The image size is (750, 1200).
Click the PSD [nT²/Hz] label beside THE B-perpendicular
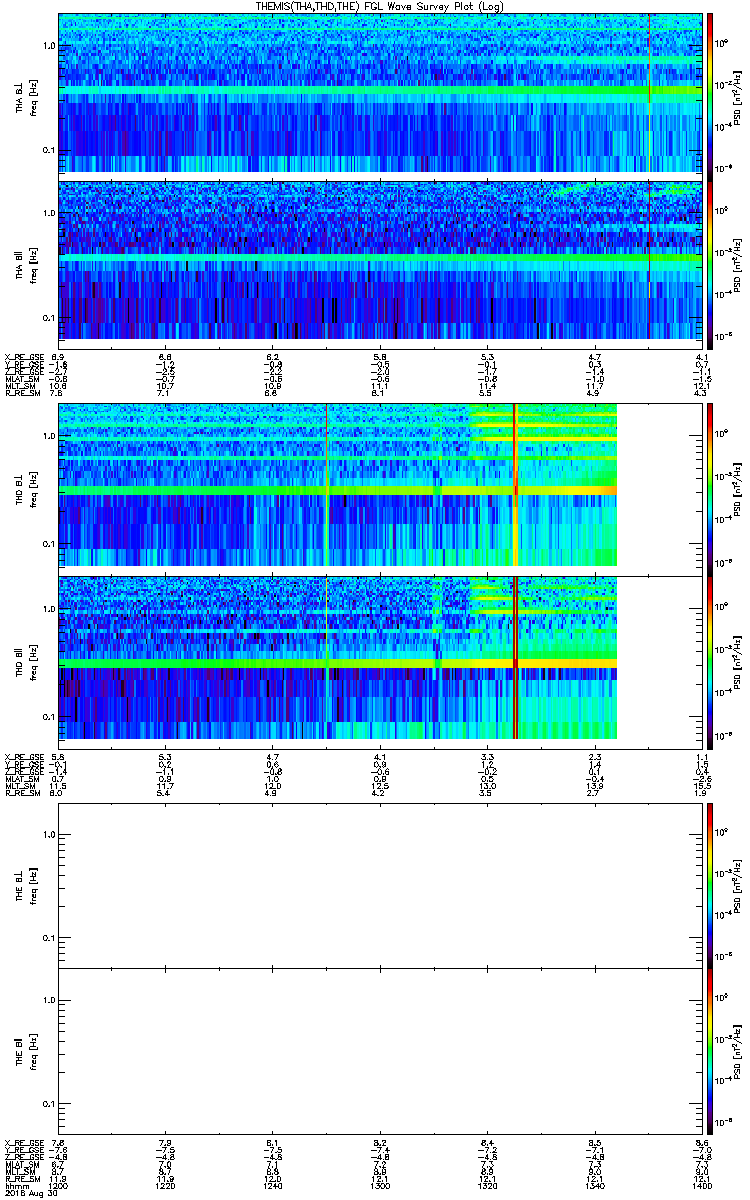(x=738, y=885)
